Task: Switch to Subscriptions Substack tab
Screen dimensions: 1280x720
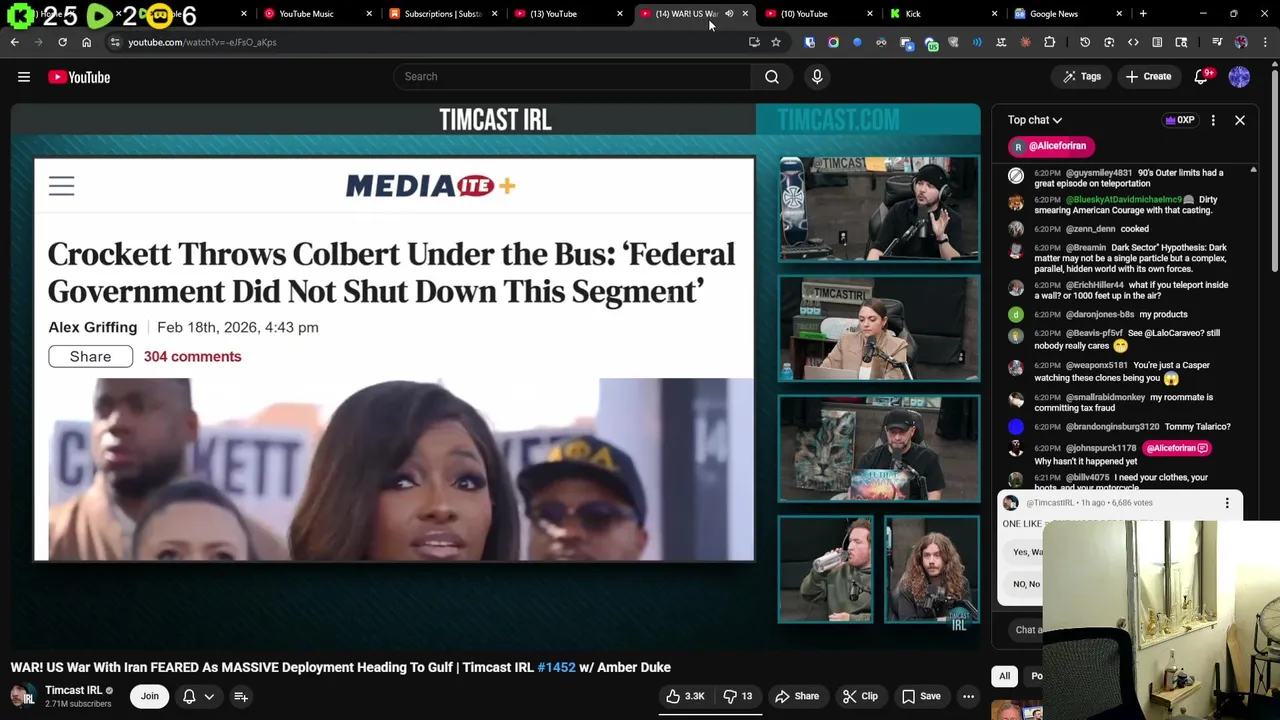Action: click(x=441, y=14)
